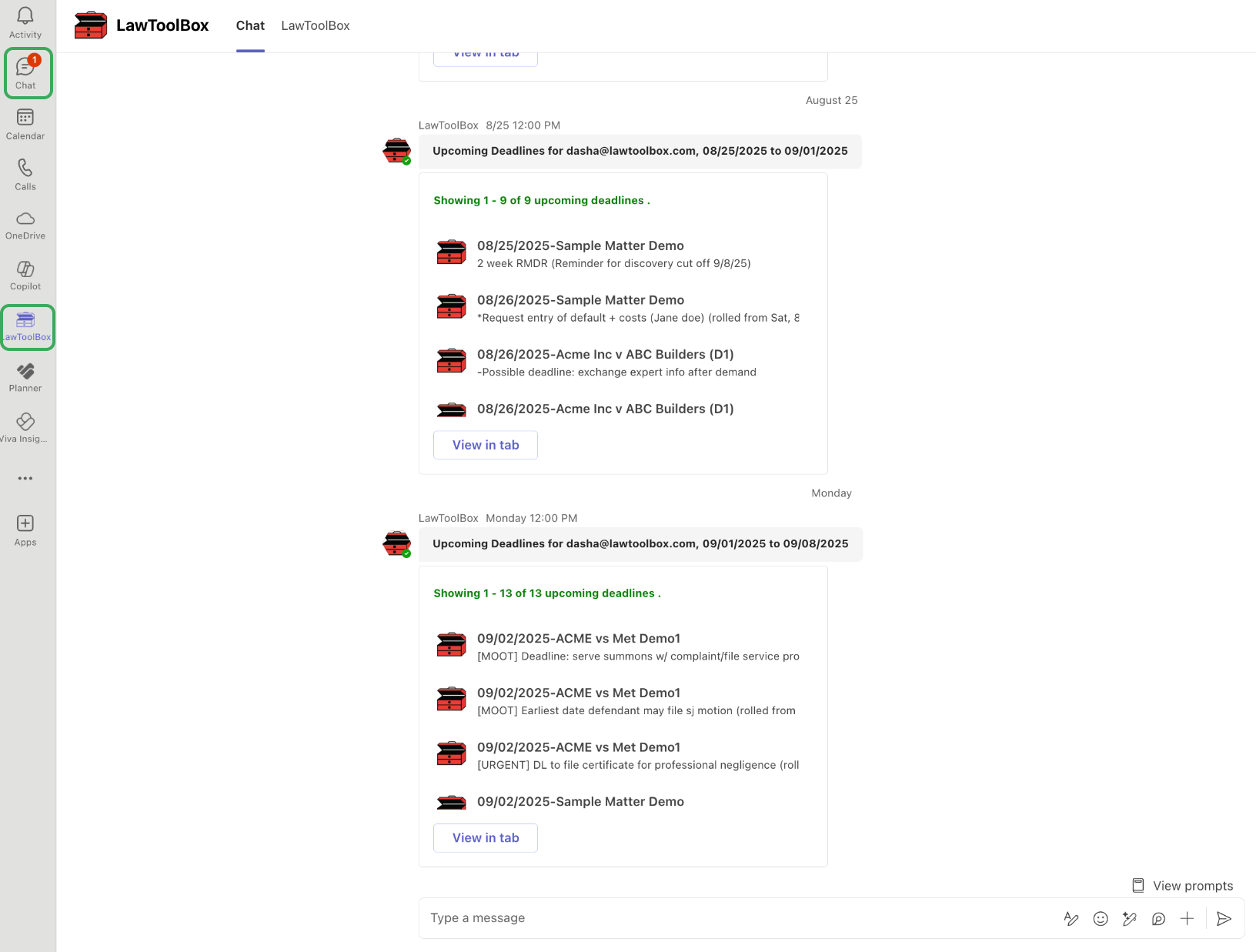Click the August 25 date divider
The height and width of the screenshot is (952, 1256).
(x=831, y=100)
